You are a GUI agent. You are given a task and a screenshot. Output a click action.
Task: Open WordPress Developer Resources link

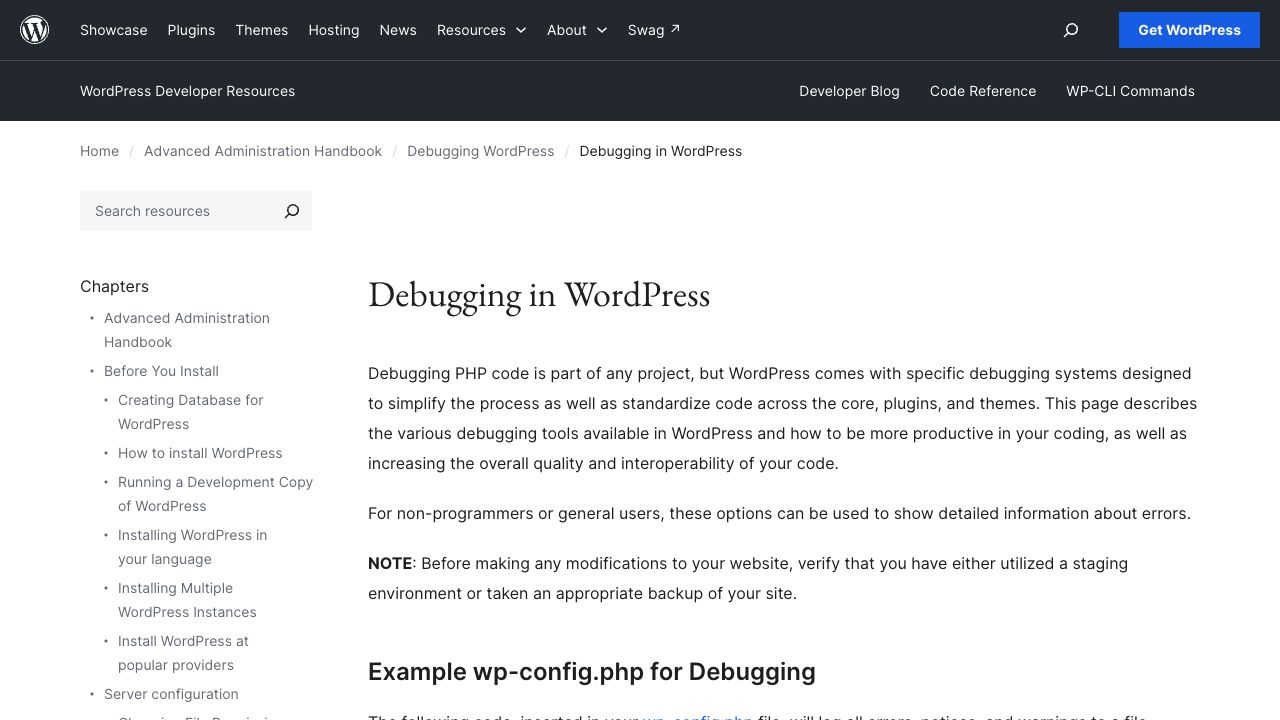click(187, 91)
